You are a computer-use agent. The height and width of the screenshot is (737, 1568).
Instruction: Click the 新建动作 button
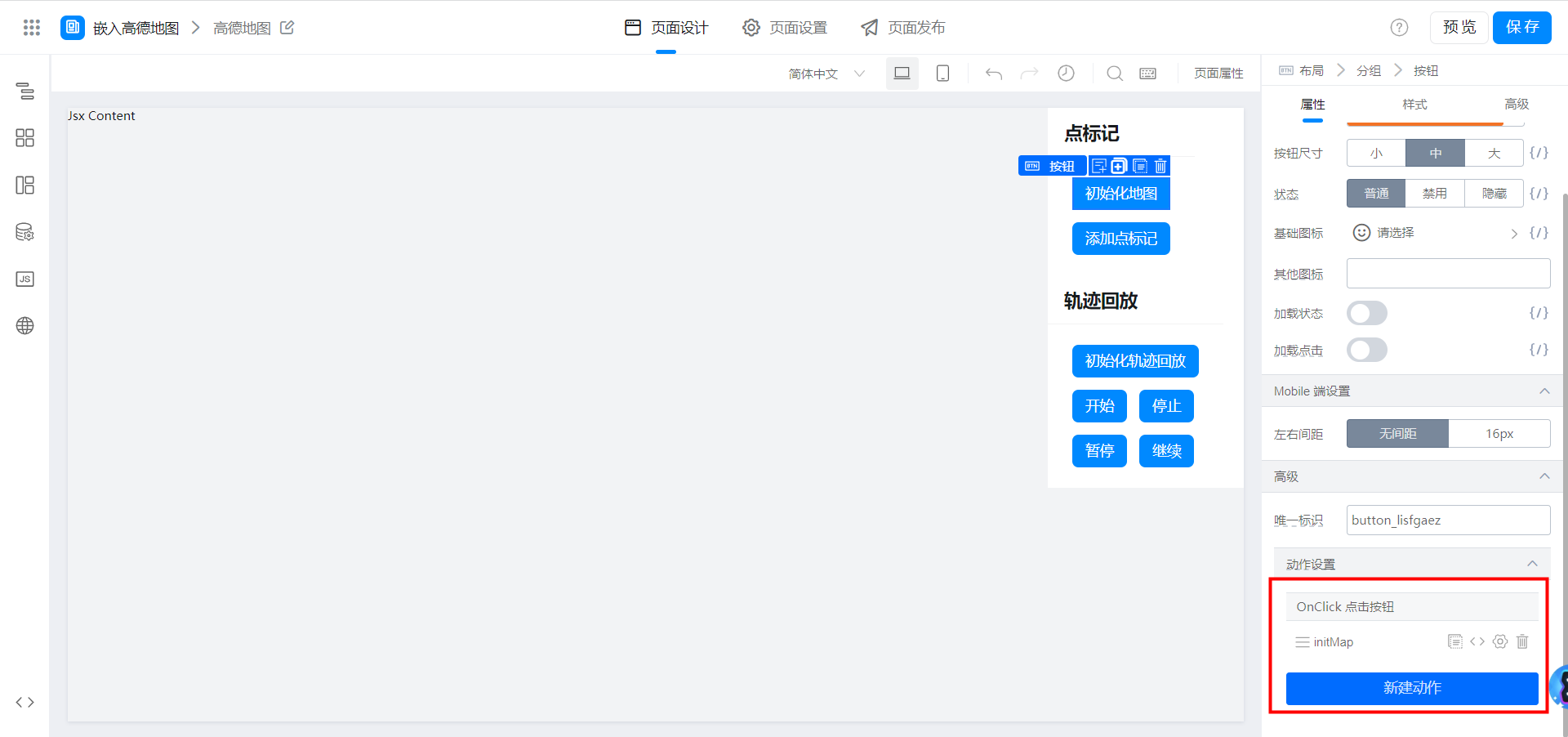pyautogui.click(x=1411, y=688)
